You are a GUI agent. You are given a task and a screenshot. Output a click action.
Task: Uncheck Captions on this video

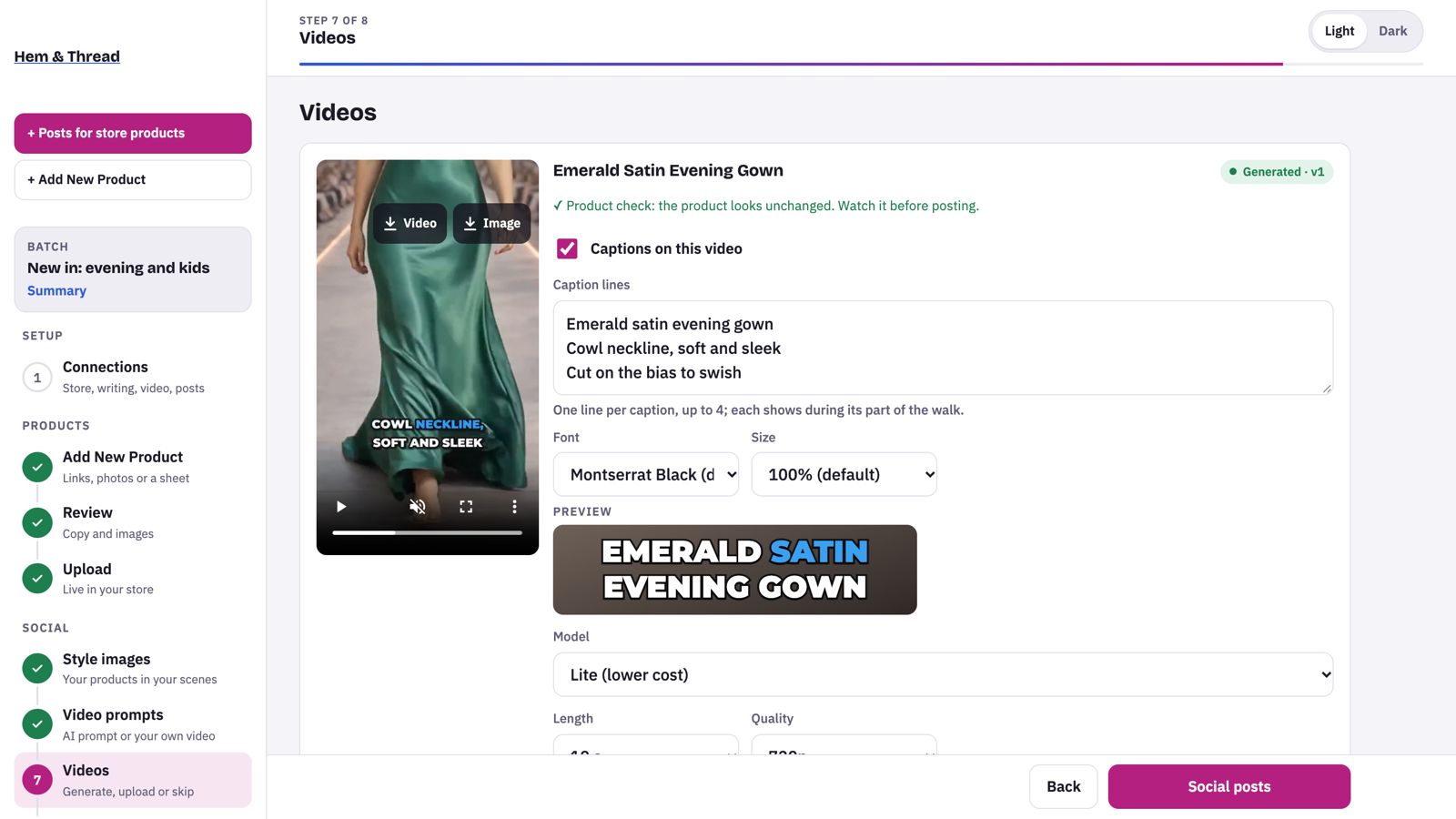point(567,248)
